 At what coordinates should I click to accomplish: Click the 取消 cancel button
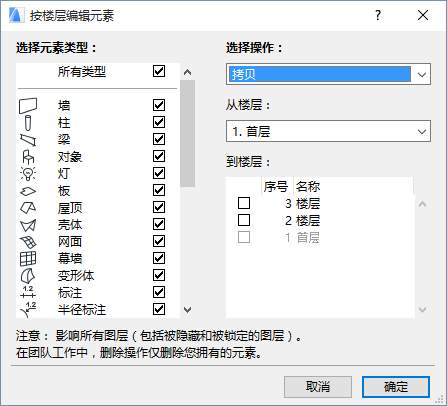tap(318, 387)
